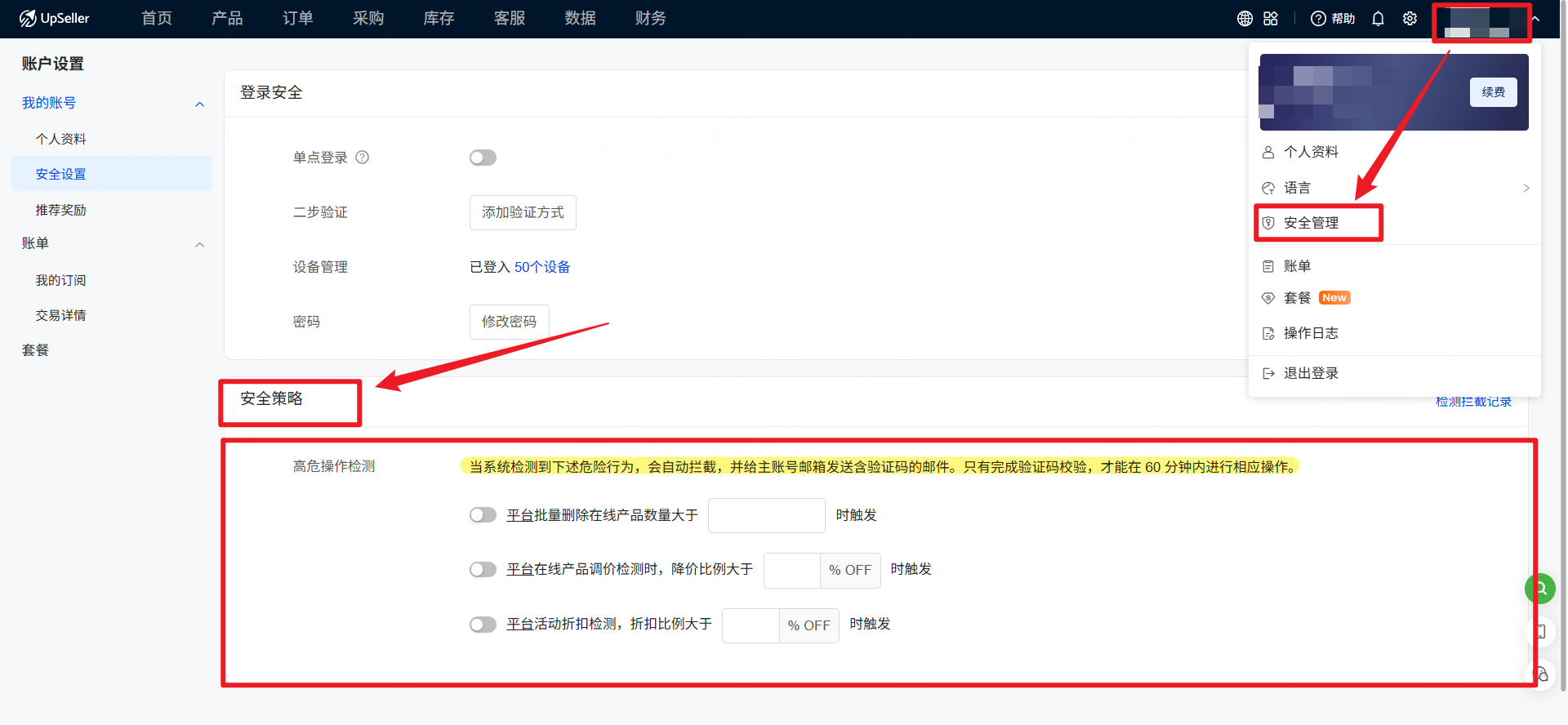Select 安全管理 in the account menu
This screenshot has width=1568, height=725.
[1311, 223]
